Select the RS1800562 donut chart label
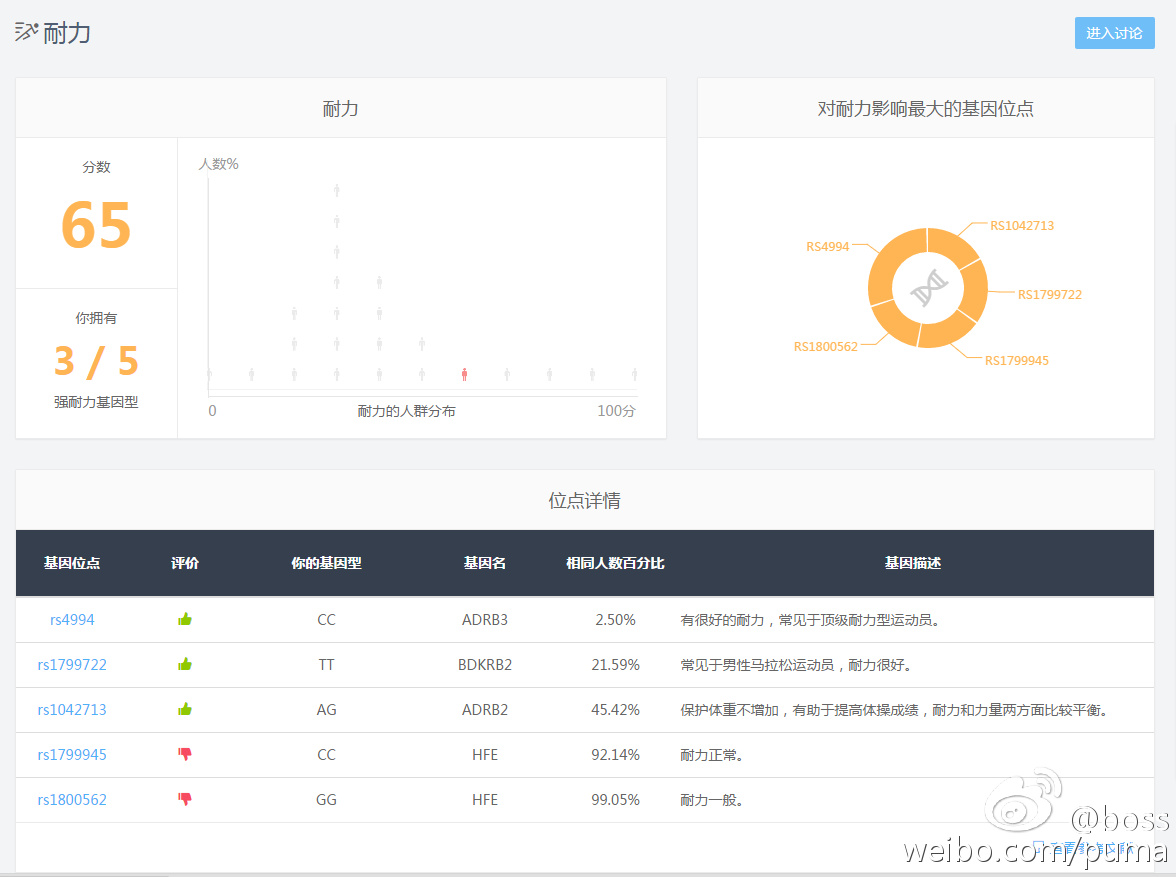The image size is (1176, 877). 826,347
